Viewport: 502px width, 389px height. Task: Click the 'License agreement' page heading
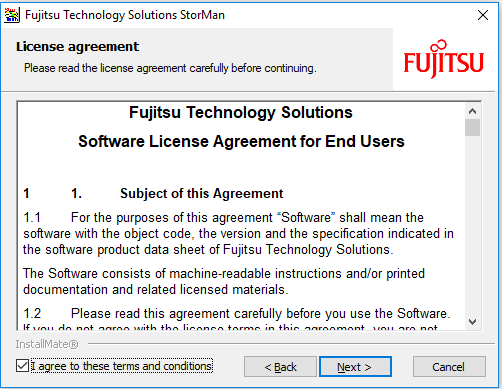(x=77, y=47)
